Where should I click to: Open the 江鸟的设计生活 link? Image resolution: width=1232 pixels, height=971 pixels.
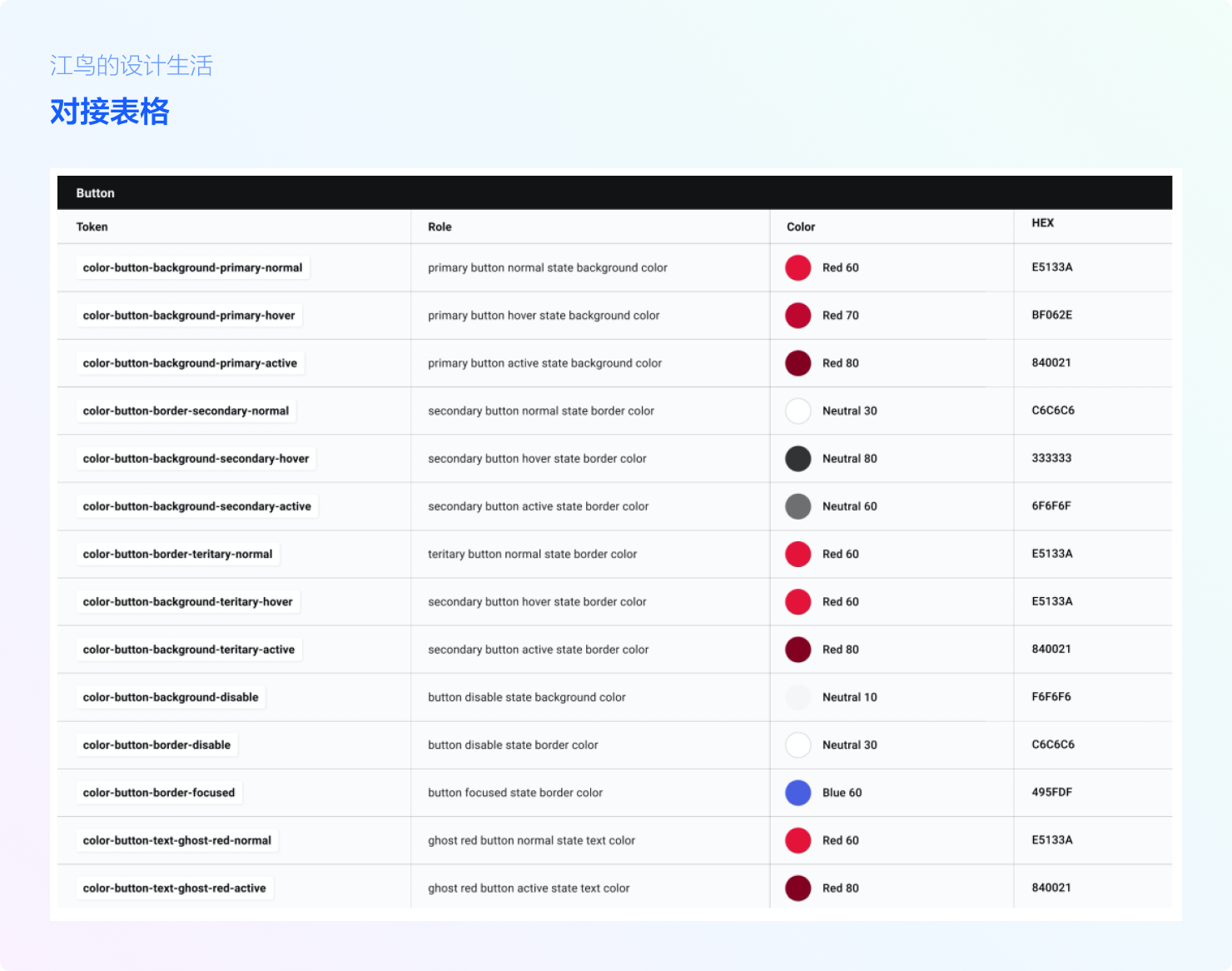click(x=132, y=65)
